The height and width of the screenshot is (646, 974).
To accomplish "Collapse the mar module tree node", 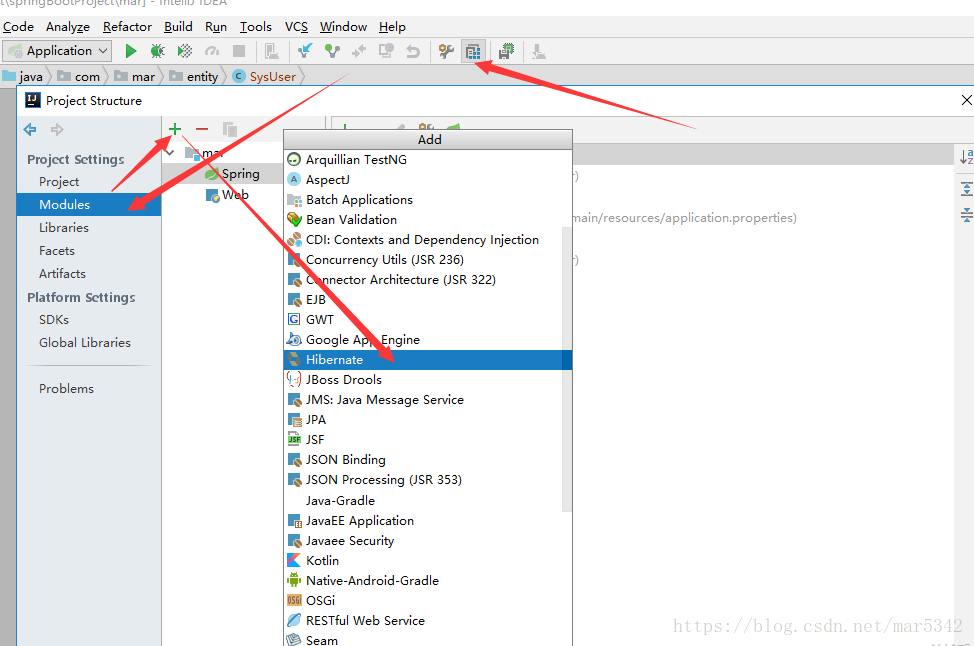I will (x=170, y=153).
